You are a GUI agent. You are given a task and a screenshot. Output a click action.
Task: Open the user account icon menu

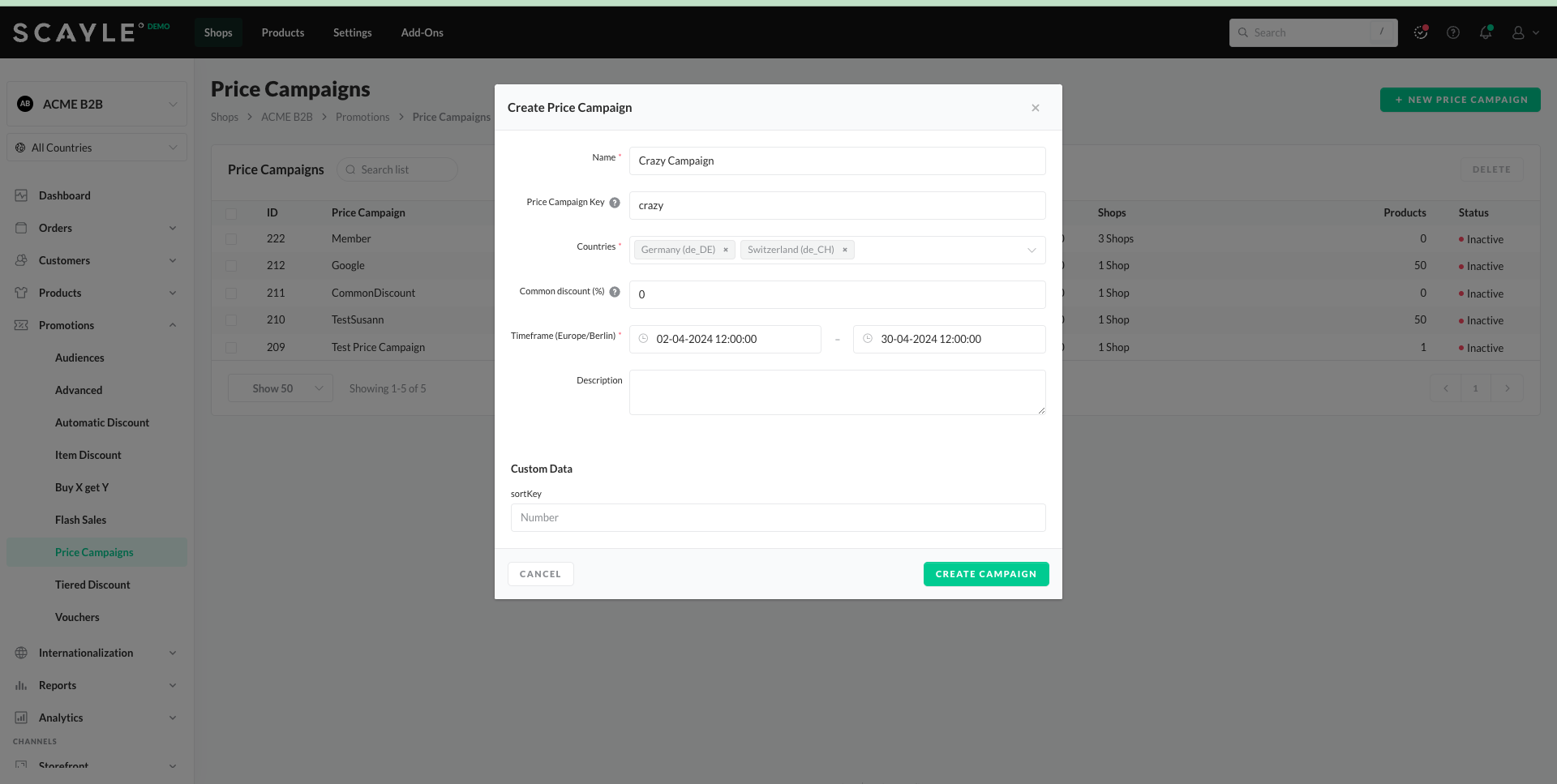(1524, 32)
